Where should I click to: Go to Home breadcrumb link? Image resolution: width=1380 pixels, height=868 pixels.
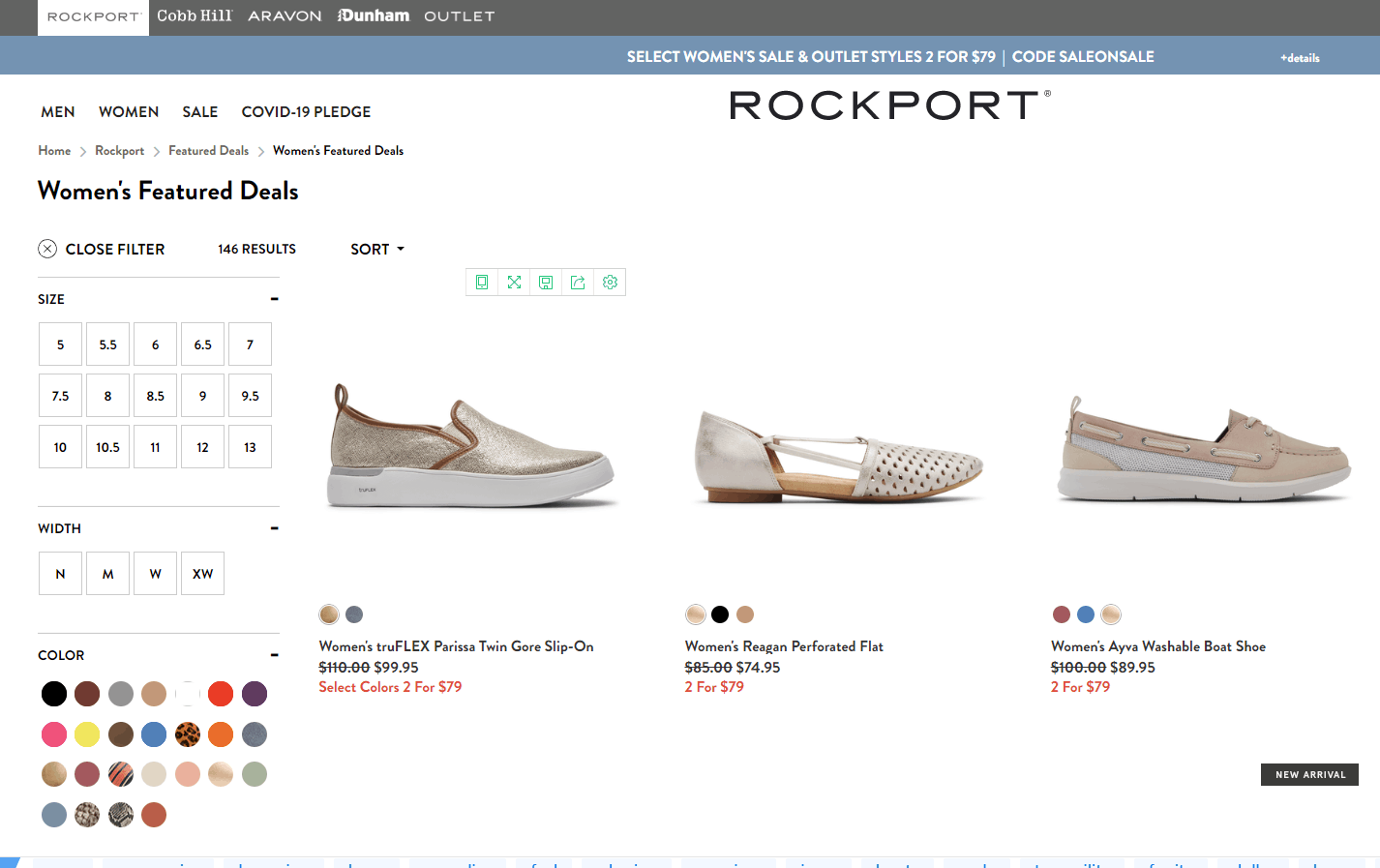point(54,151)
